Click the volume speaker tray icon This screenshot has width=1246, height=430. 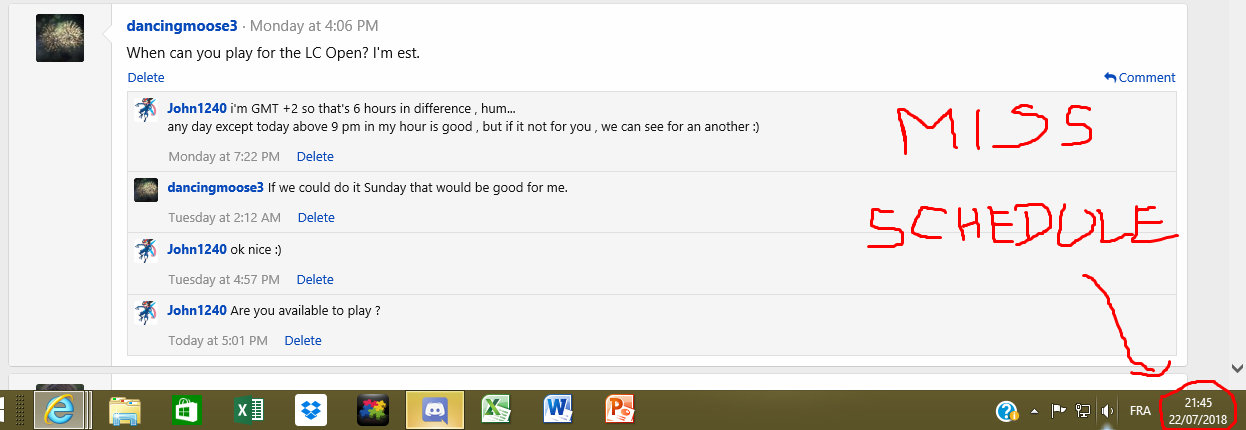pos(1107,411)
